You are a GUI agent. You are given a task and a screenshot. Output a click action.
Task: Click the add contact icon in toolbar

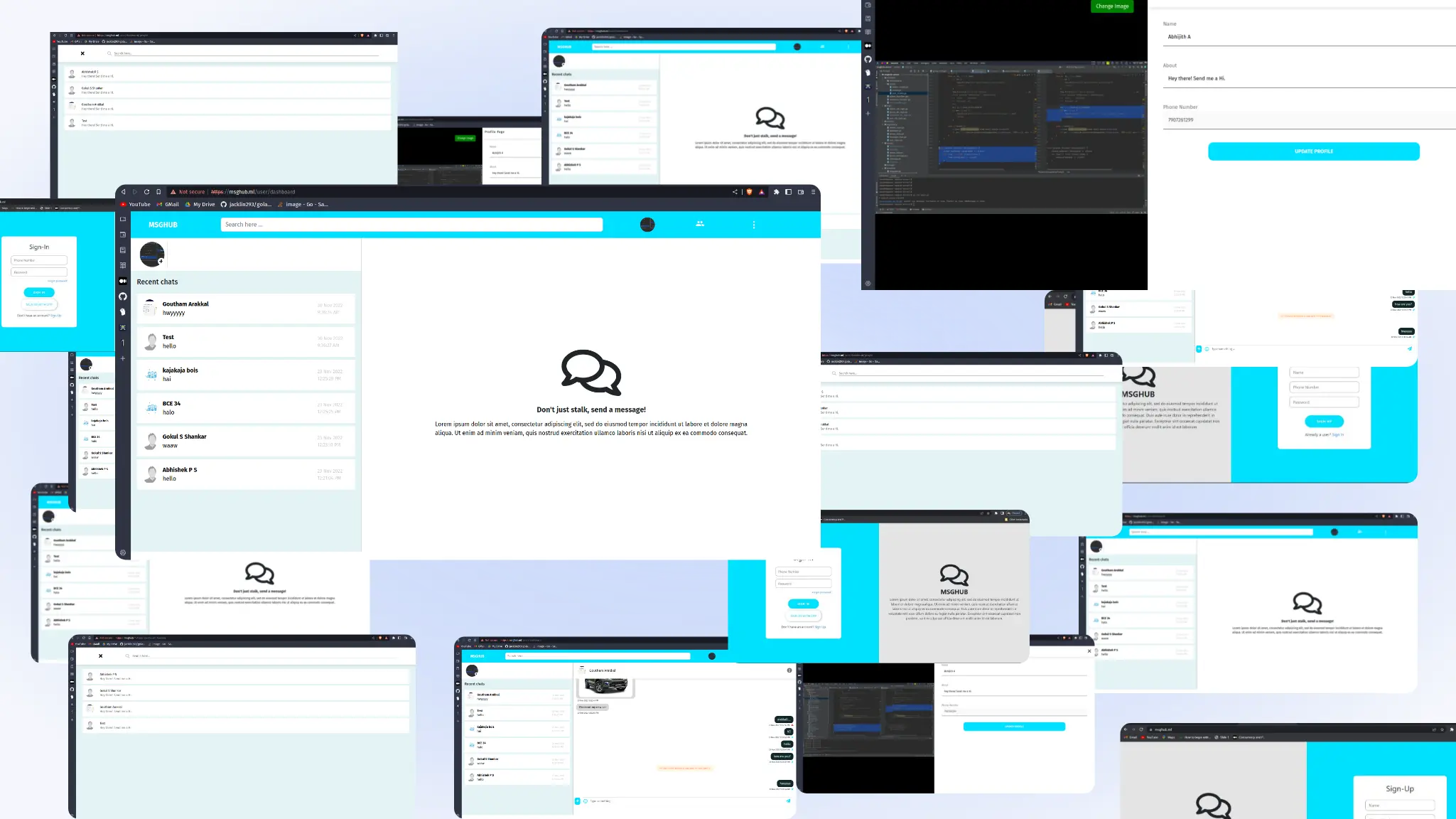[699, 224]
